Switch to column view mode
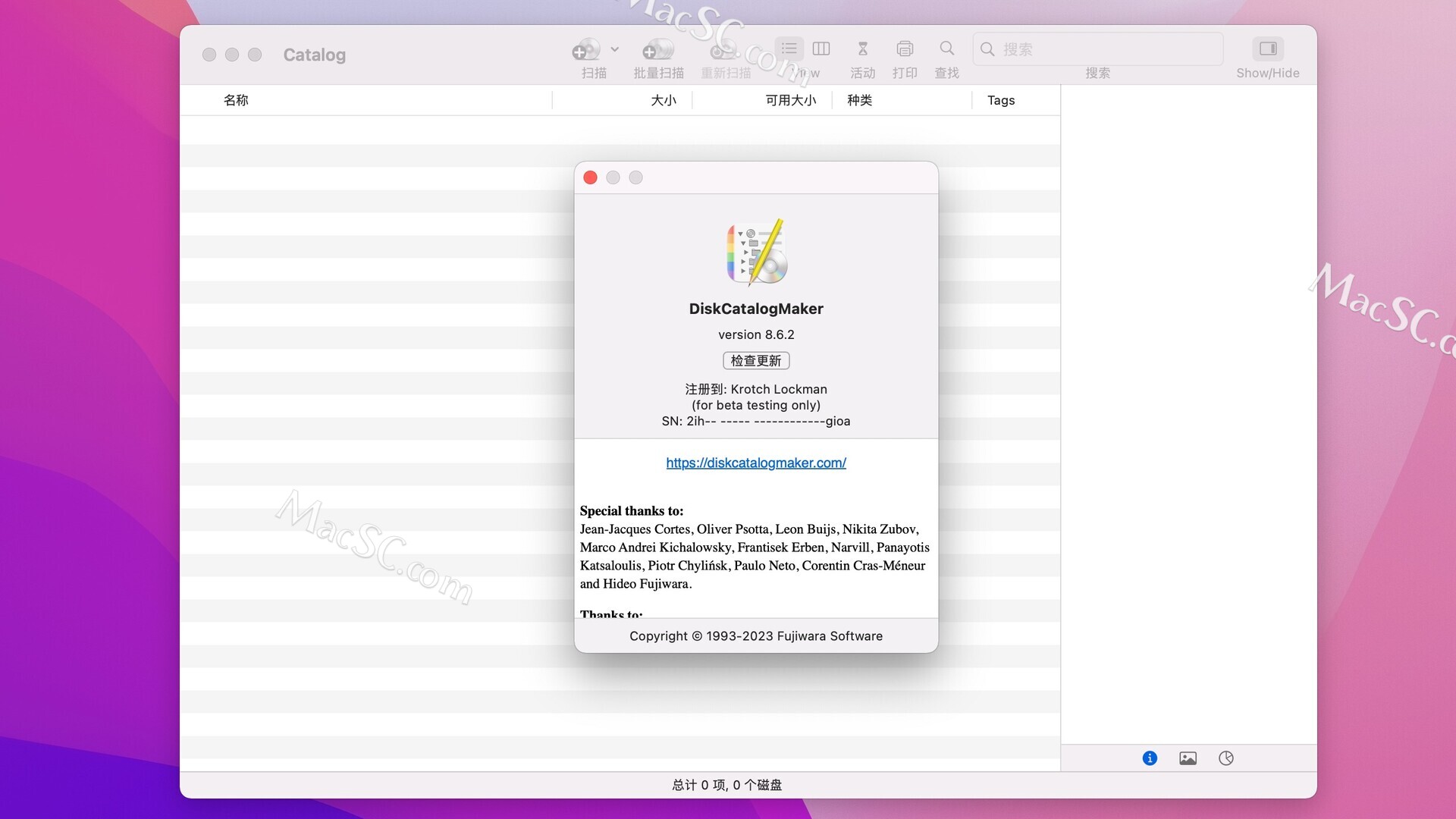The height and width of the screenshot is (819, 1456). pyautogui.click(x=821, y=49)
